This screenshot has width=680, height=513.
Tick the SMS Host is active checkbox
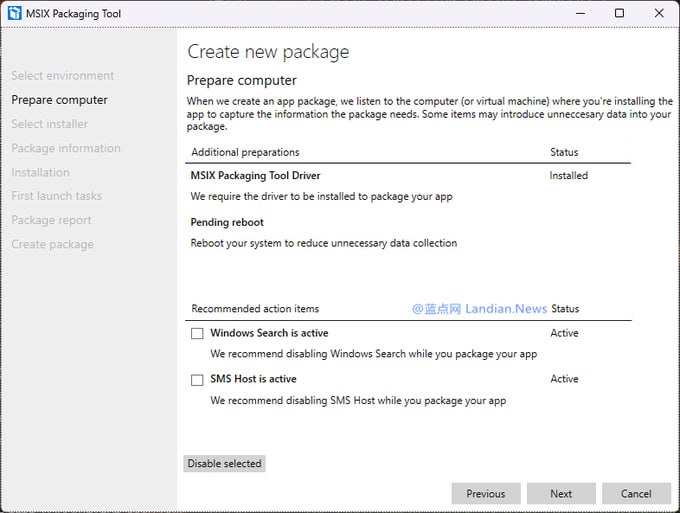(197, 380)
